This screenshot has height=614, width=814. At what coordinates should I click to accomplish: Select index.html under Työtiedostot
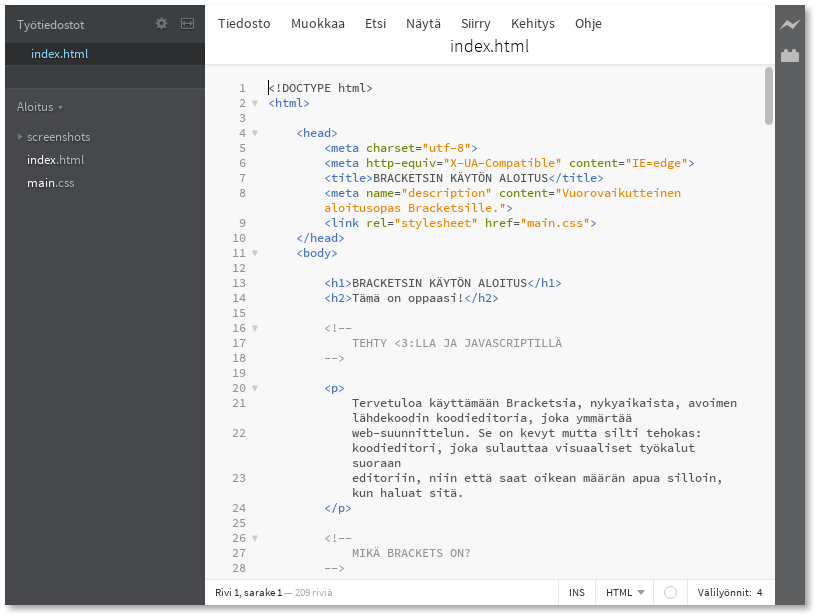59,54
